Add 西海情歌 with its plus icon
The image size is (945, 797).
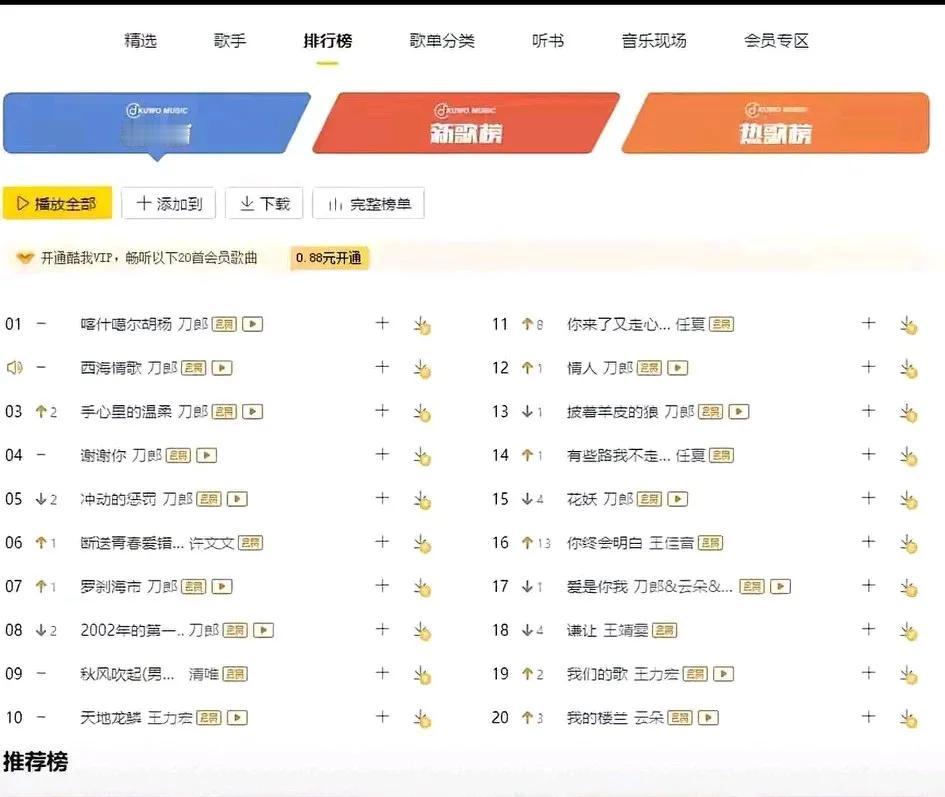tap(382, 367)
